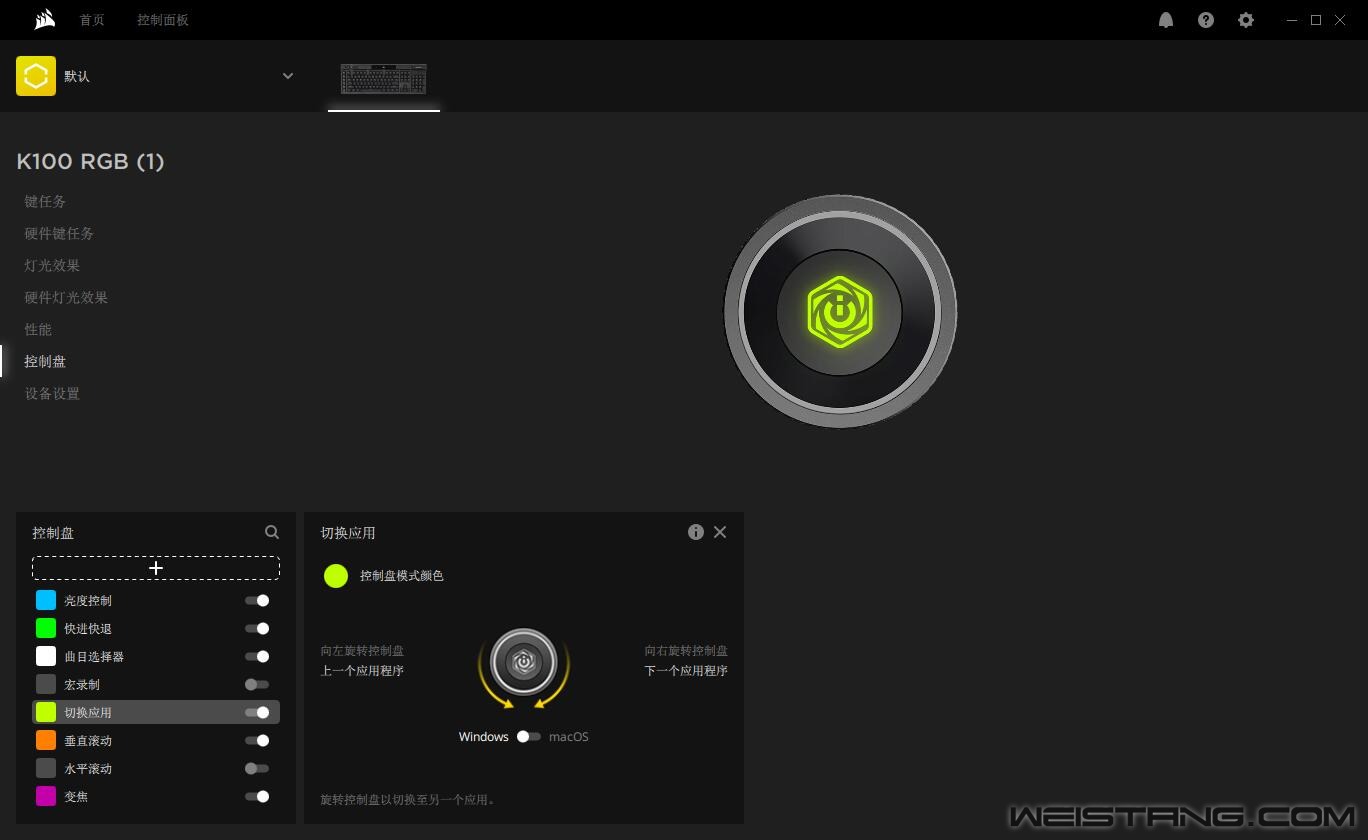Click the macOS label
This screenshot has height=840, width=1368.
pyautogui.click(x=569, y=737)
